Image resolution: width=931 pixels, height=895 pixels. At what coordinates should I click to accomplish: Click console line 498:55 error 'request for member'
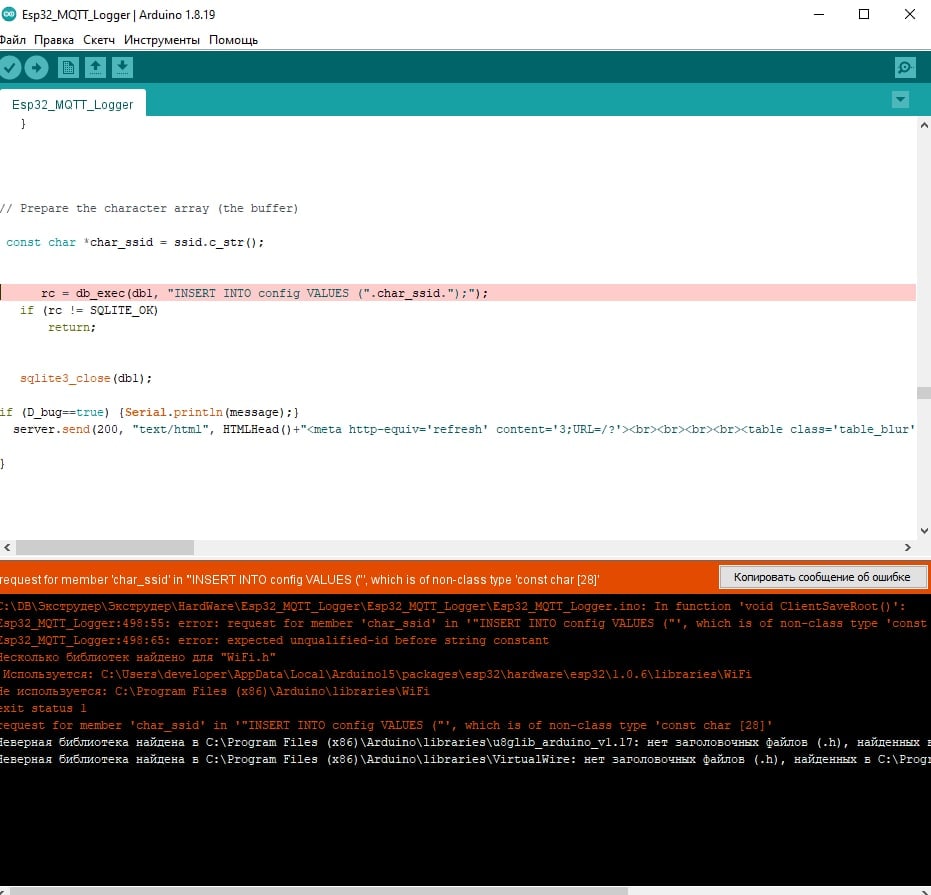pos(463,624)
